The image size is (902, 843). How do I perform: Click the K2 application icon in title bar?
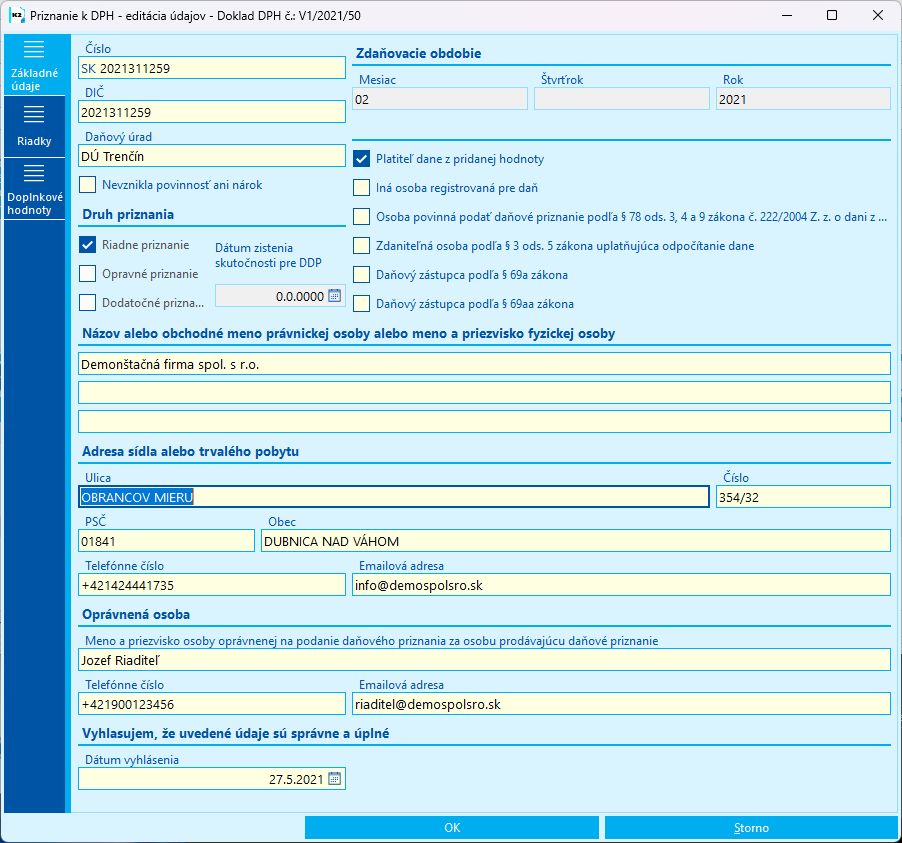tap(17, 16)
